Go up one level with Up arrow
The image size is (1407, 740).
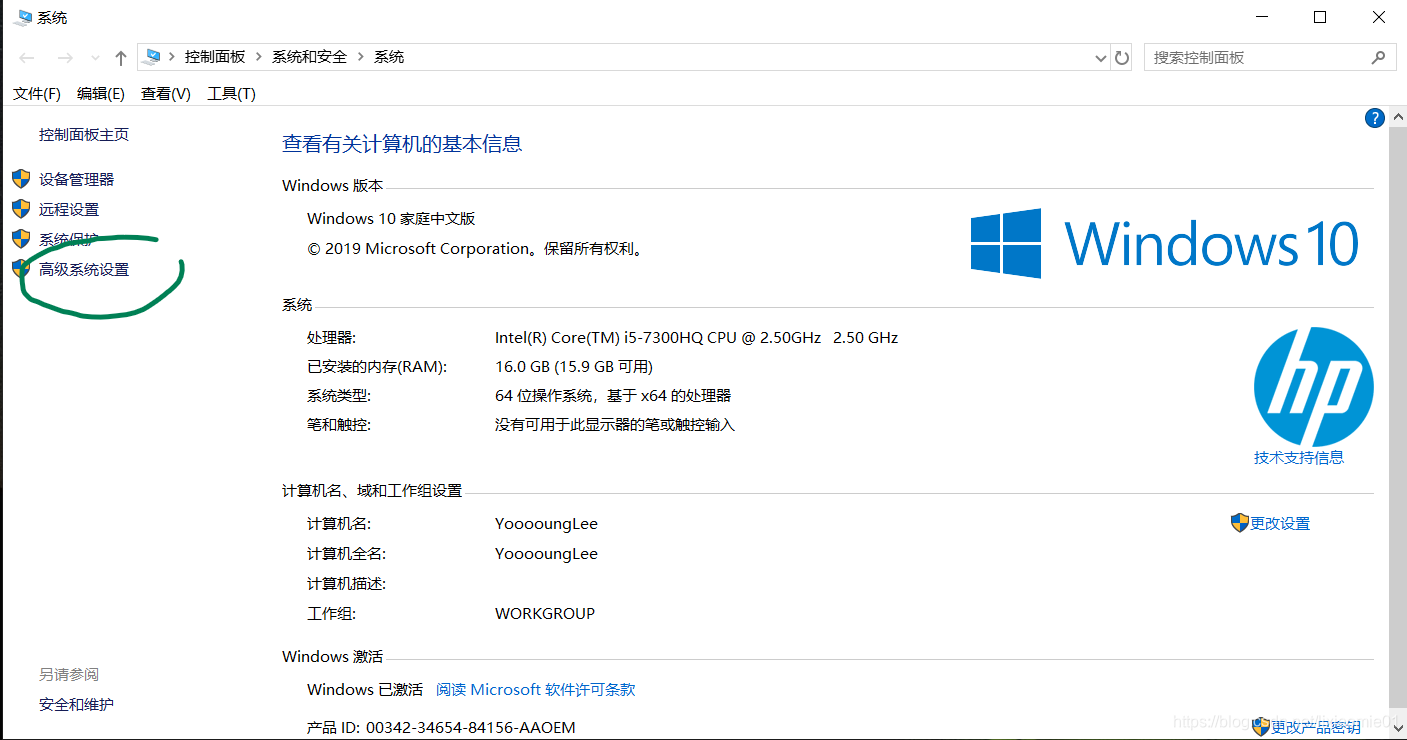tap(121, 58)
